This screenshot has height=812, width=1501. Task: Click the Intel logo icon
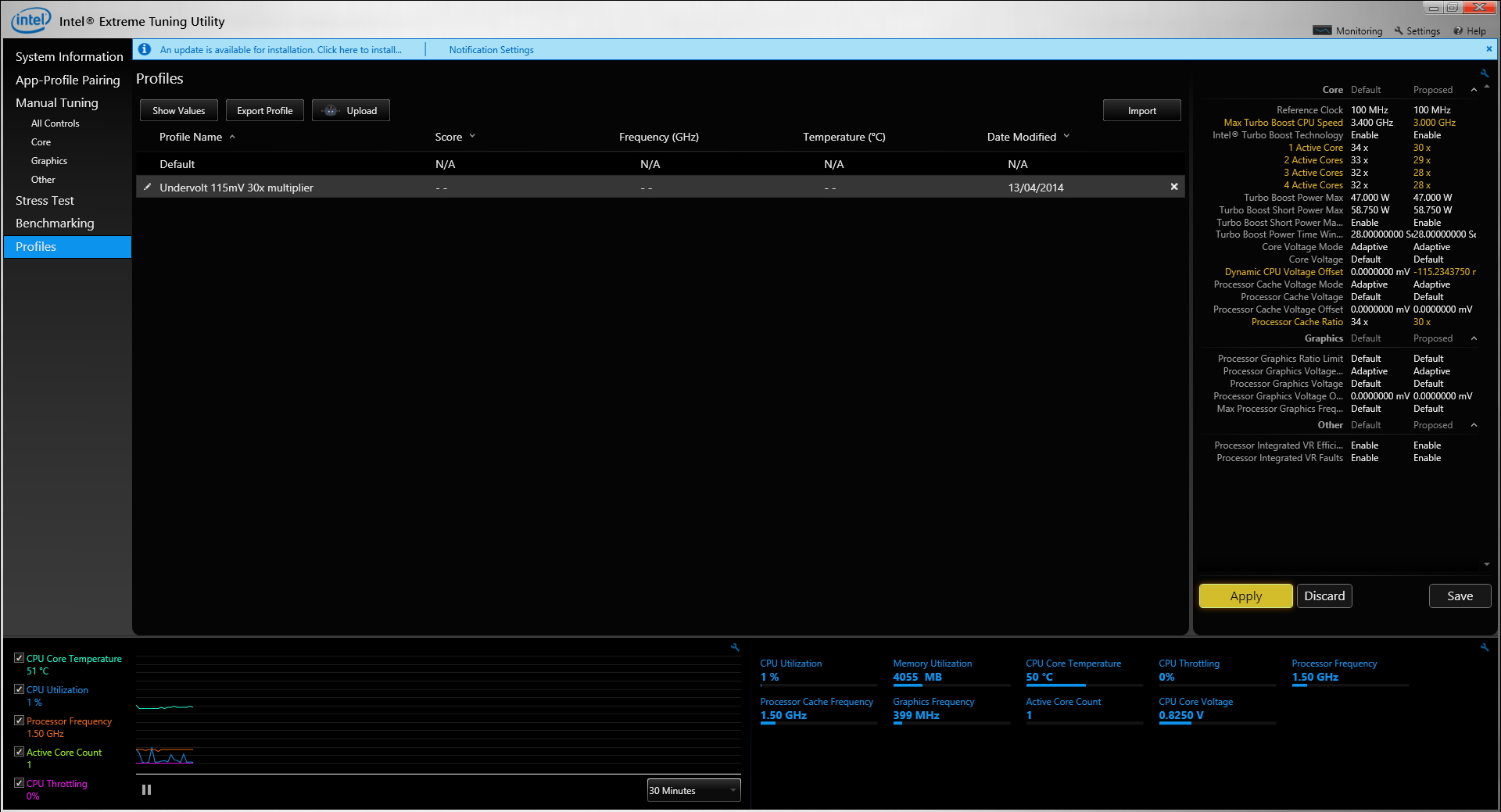pyautogui.click(x=30, y=20)
